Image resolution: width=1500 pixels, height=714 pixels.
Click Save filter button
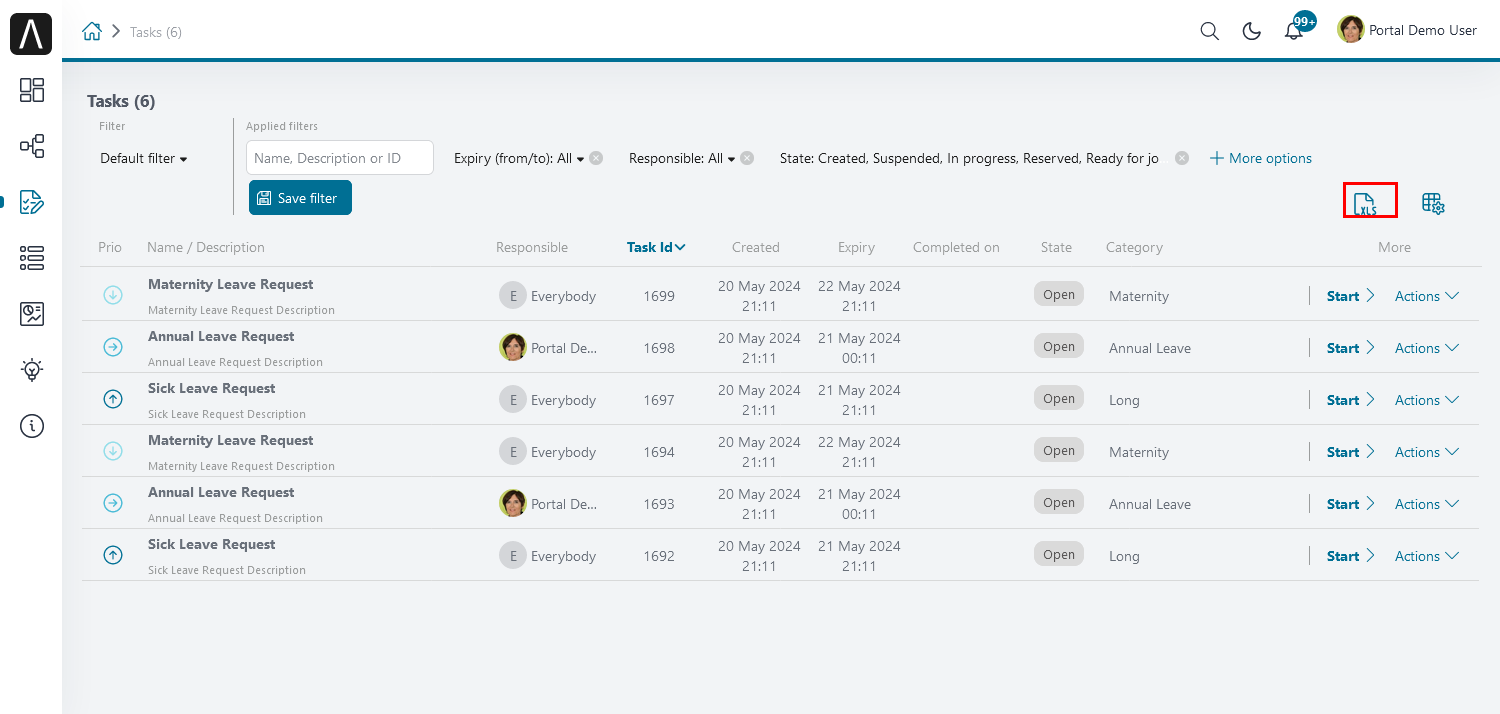point(300,198)
